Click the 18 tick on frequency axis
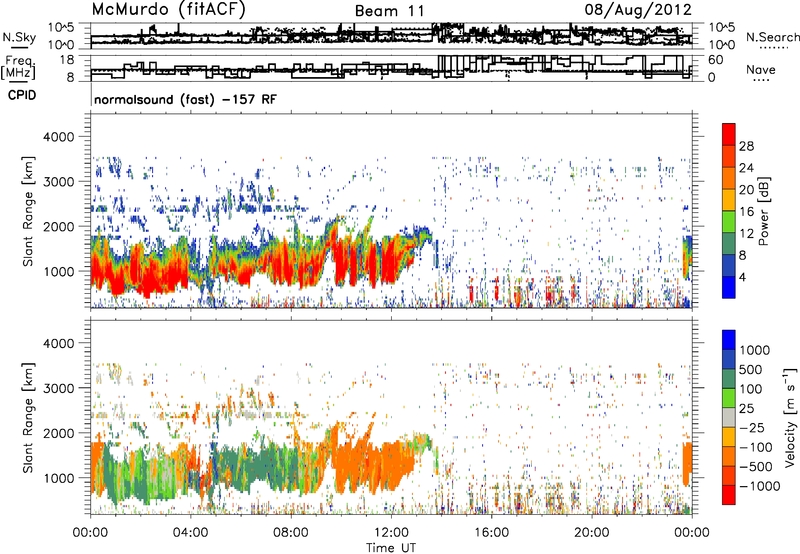Image resolution: width=800 pixels, height=554 pixels. [67, 60]
